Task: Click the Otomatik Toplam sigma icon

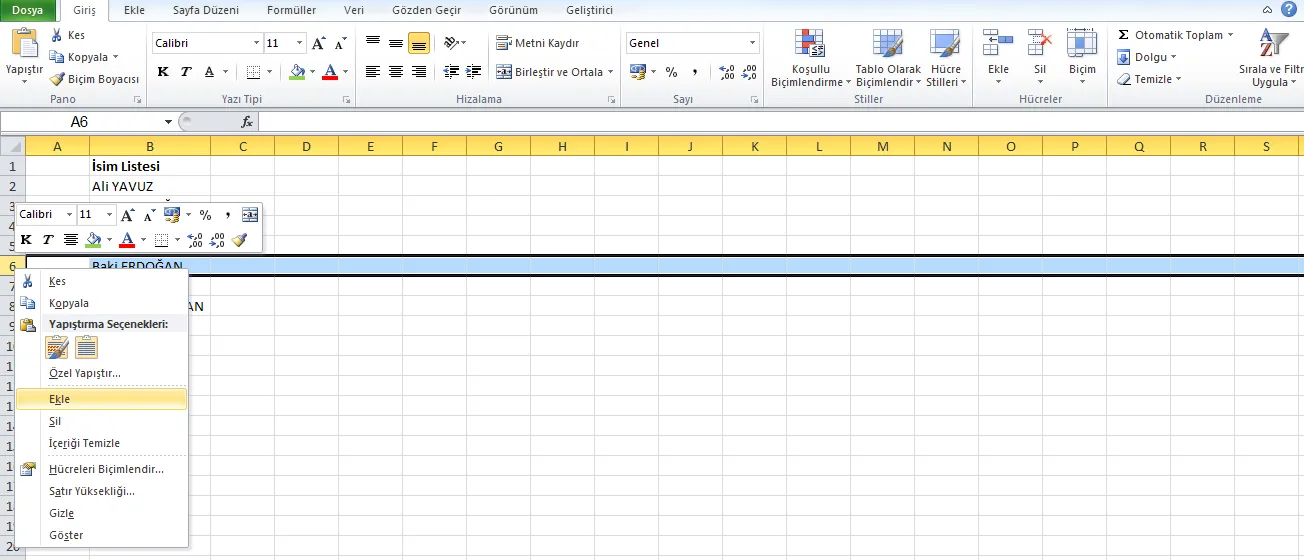Action: pos(1124,35)
